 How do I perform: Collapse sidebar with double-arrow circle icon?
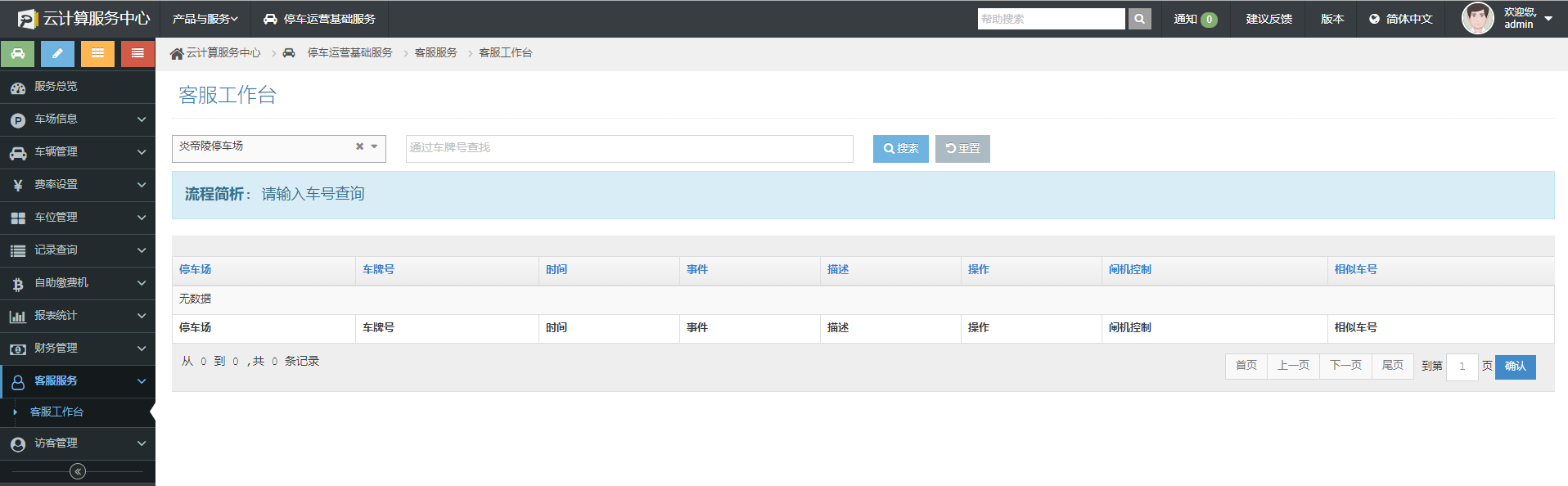coord(78,471)
